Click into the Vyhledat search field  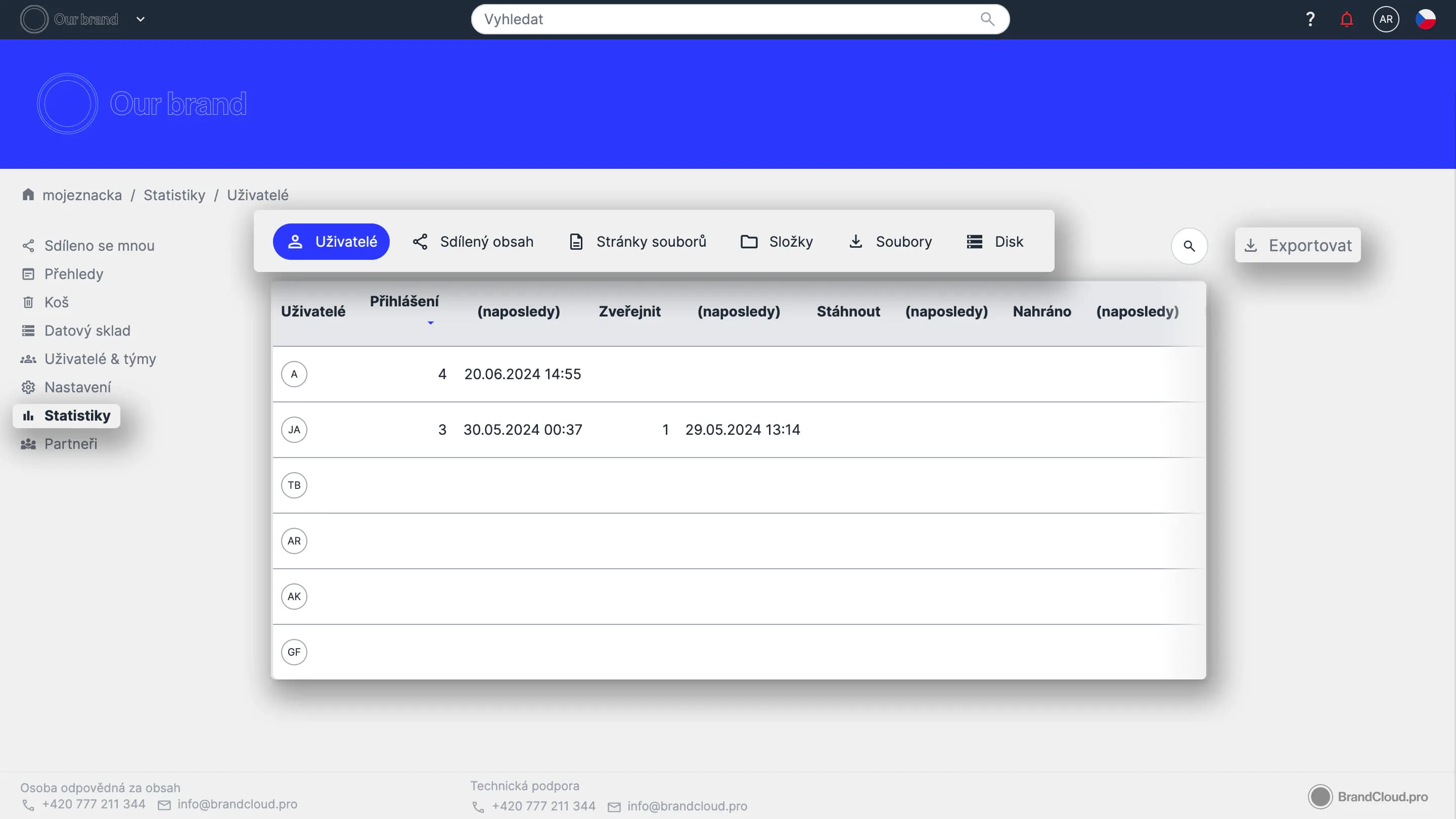tap(723, 19)
